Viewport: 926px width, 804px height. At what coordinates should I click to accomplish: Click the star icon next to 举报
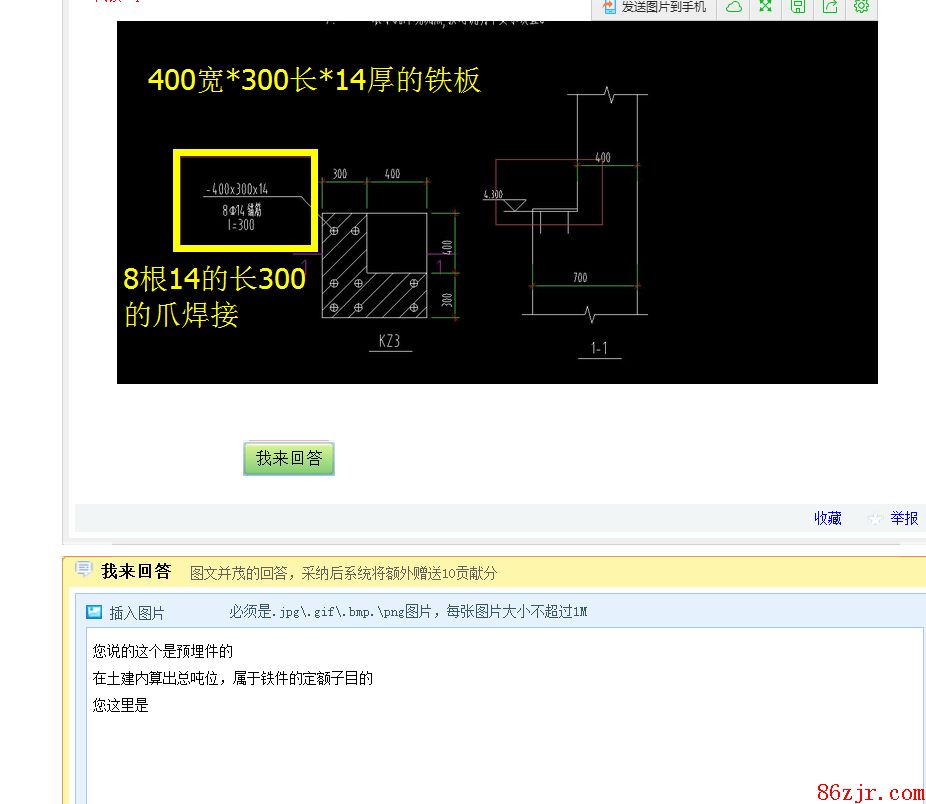pos(875,519)
